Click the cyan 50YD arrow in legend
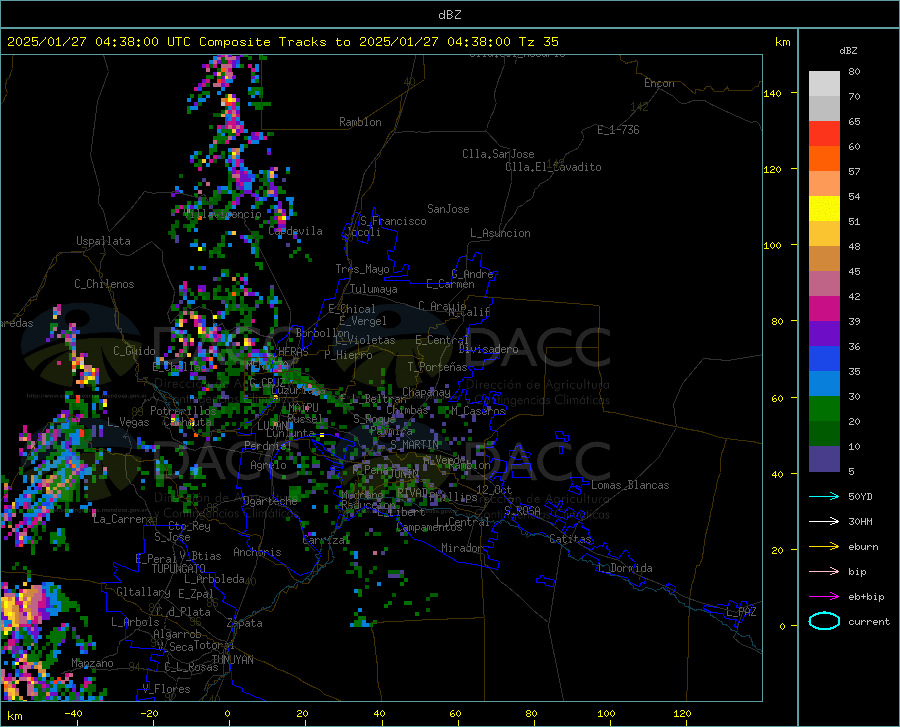900x727 pixels. click(x=824, y=496)
